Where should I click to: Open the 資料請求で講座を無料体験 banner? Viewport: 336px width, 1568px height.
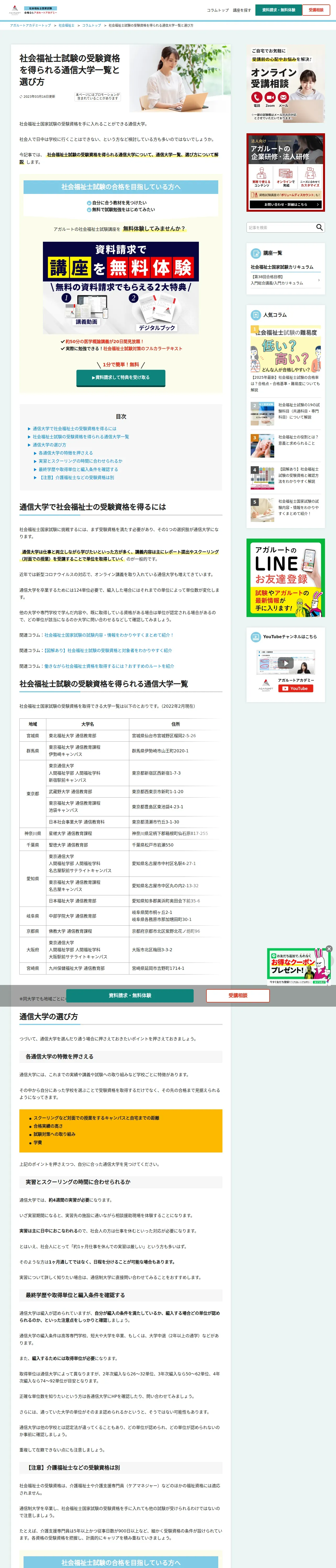121,288
